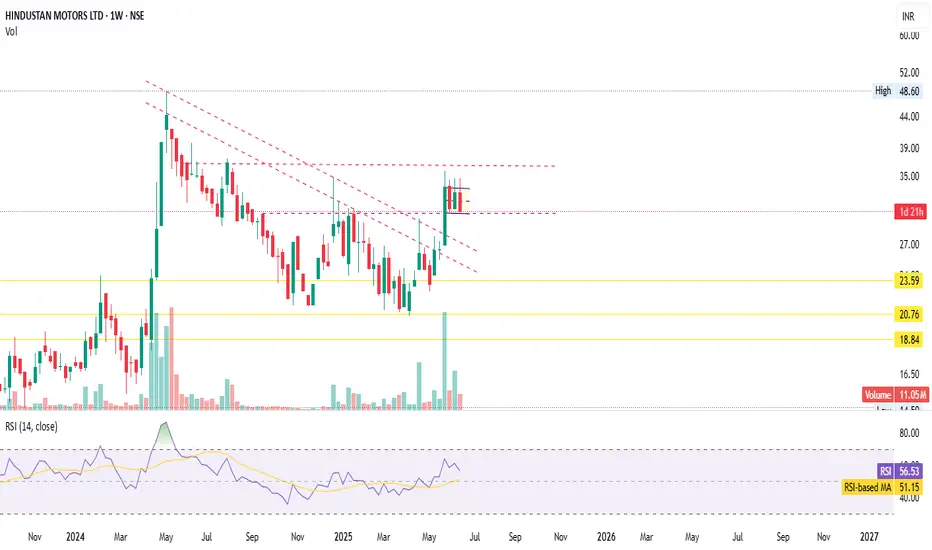932x550 pixels.
Task: Select the 20.76 yellow price level label
Action: pos(909,314)
